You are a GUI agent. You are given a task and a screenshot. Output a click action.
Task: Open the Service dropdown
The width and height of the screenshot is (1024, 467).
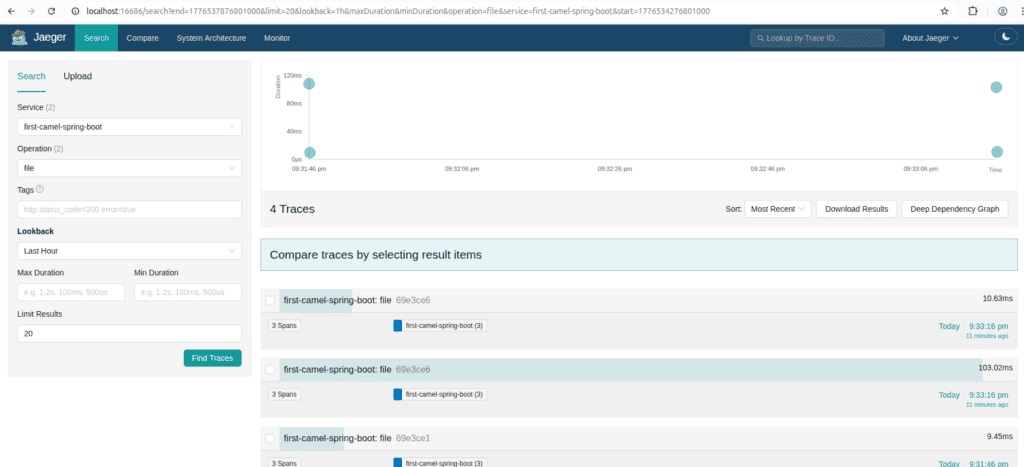[x=129, y=127]
